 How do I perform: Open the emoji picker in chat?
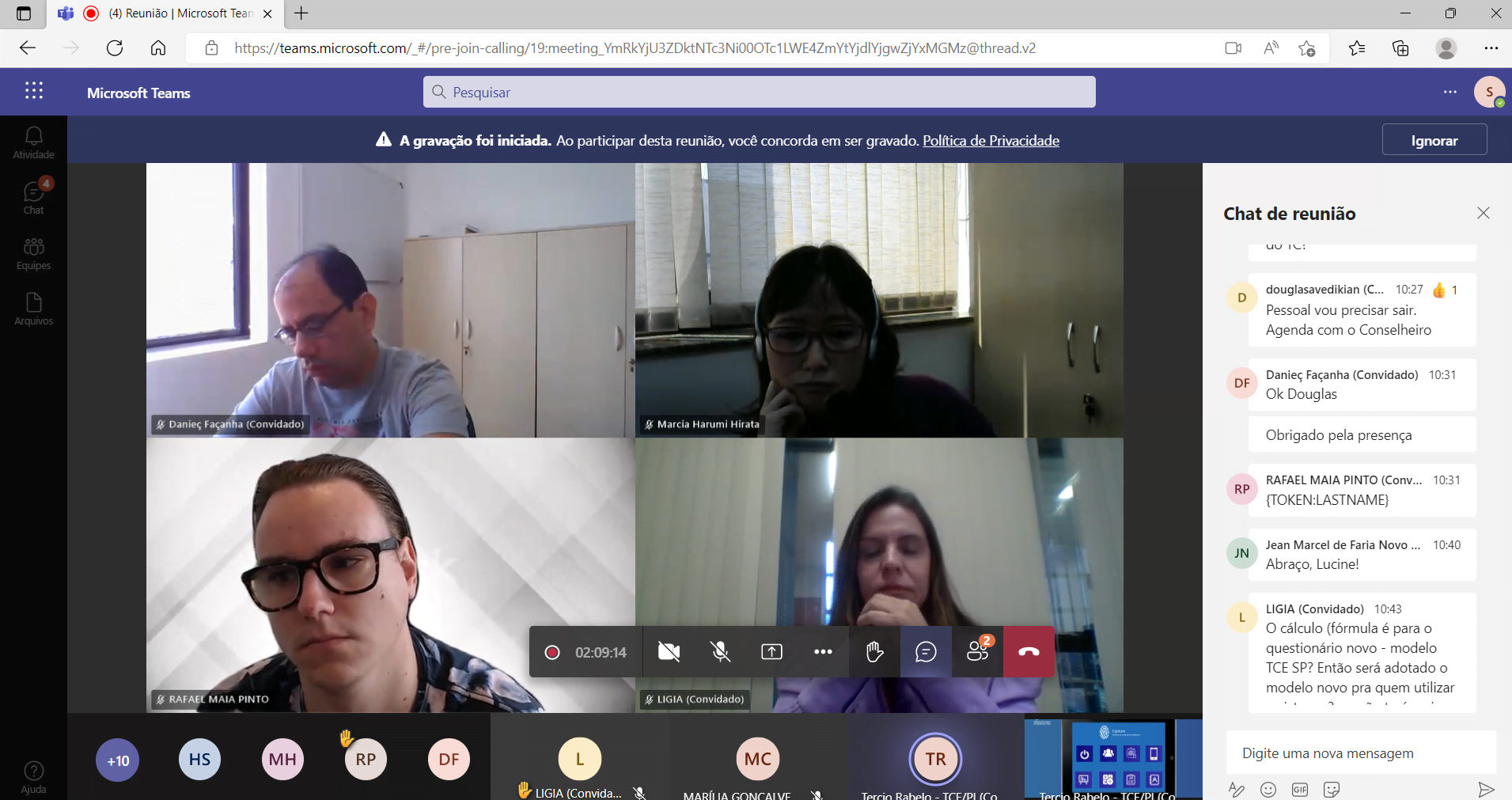1268,789
